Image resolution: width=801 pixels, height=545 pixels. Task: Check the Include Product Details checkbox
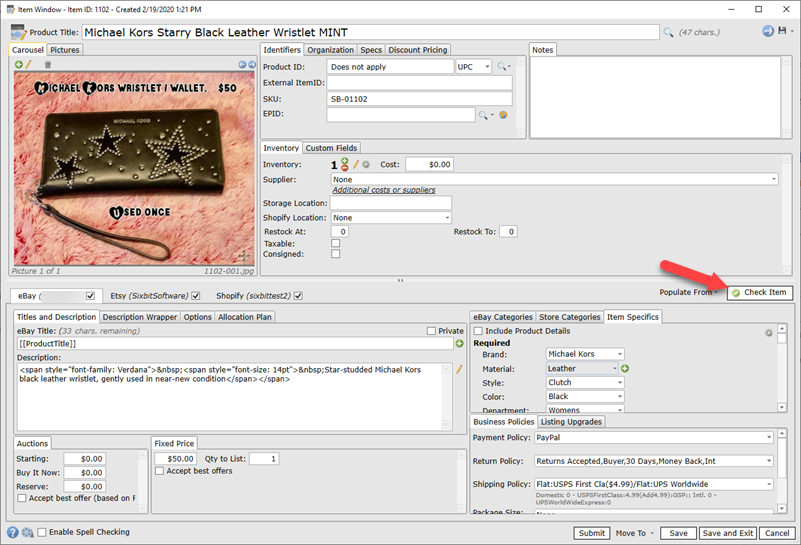(478, 331)
